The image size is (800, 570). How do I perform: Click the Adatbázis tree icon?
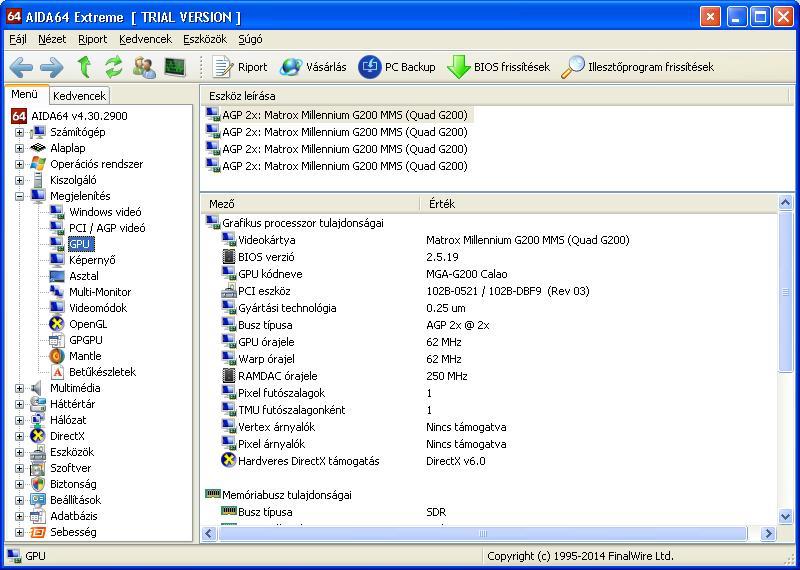click(x=38, y=516)
